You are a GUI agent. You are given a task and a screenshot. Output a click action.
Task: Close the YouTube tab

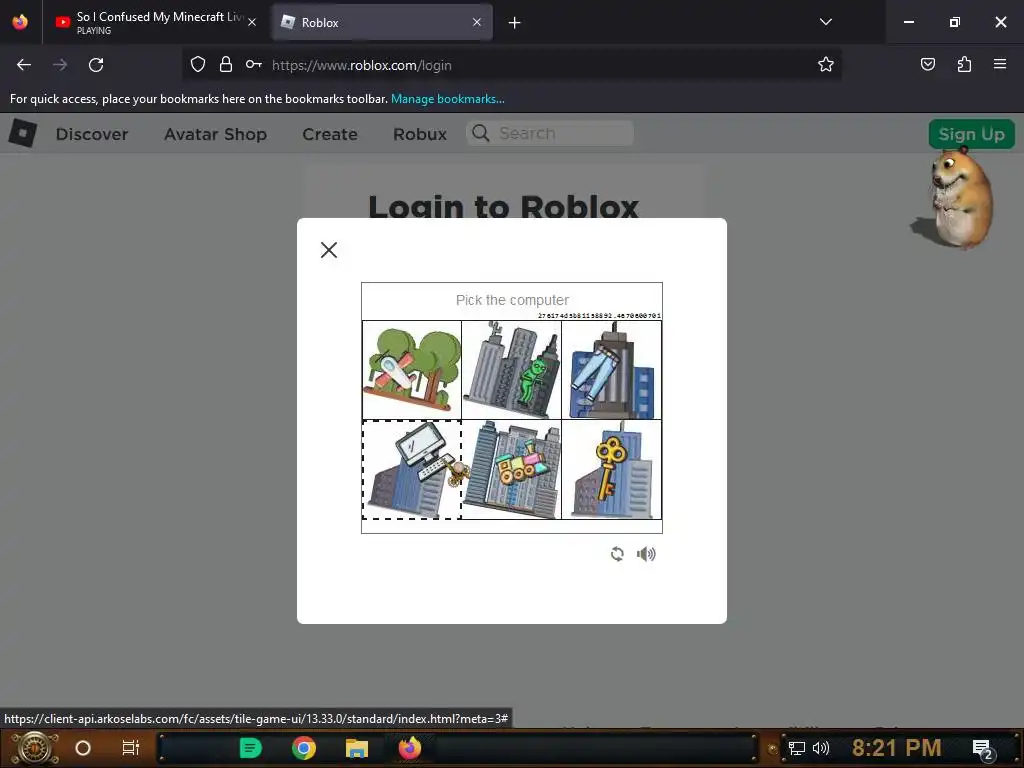pos(252,22)
